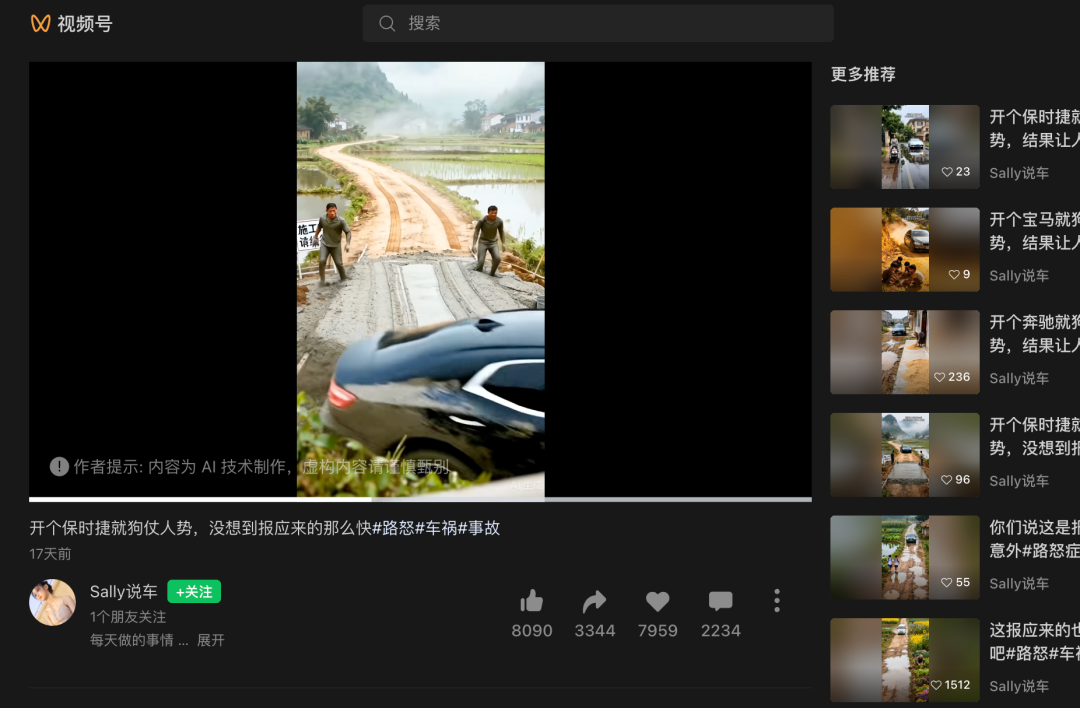This screenshot has height=708, width=1080.
Task: Open recommended video with 1512 likes
Action: [x=904, y=660]
